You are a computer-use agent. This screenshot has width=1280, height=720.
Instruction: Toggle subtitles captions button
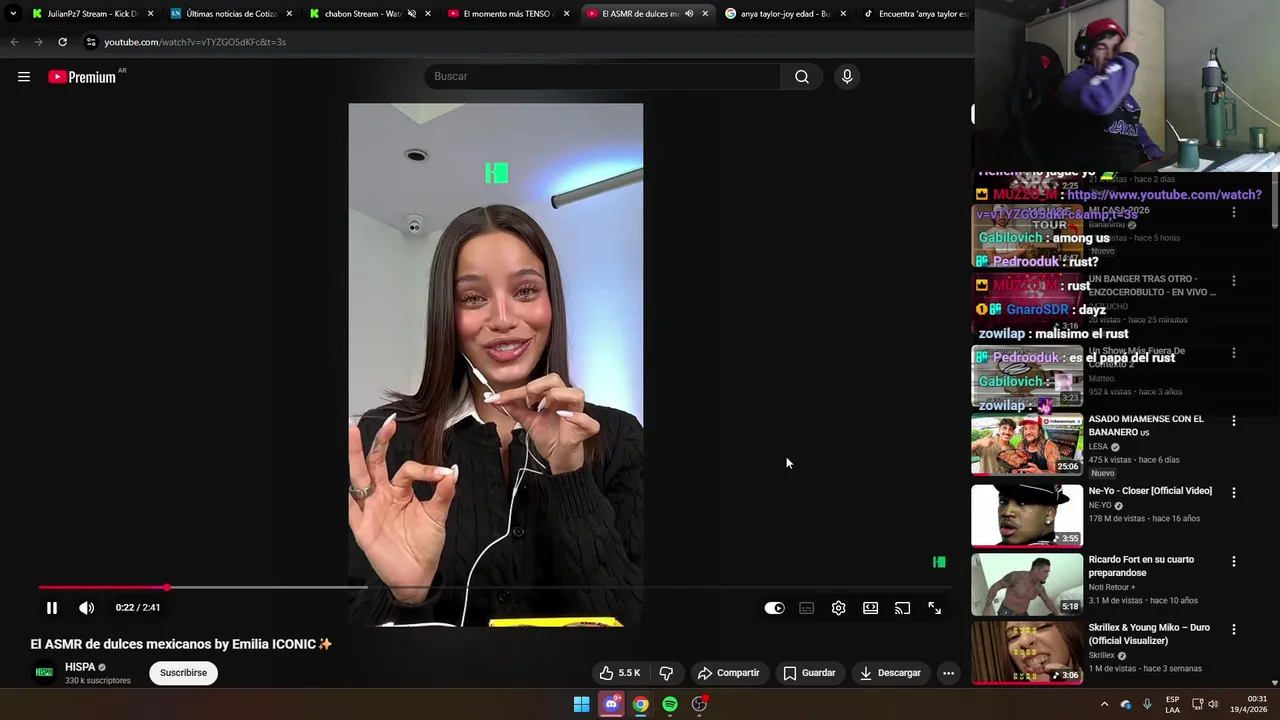(x=807, y=608)
